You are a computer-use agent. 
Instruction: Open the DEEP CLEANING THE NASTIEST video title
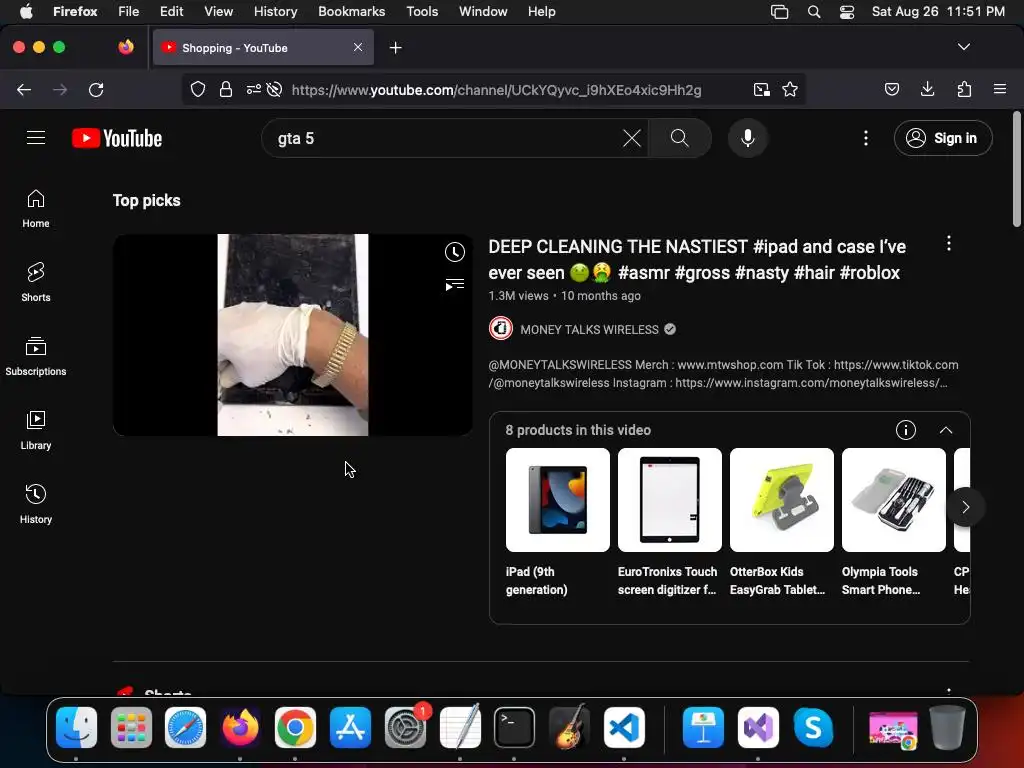click(697, 260)
